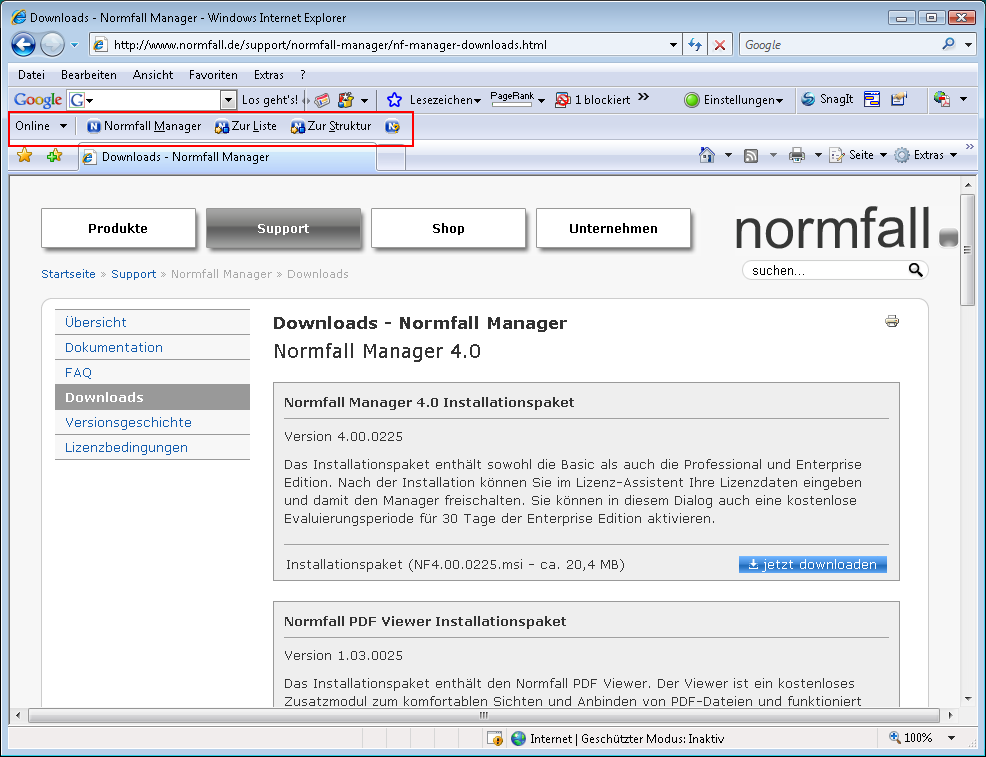
Task: Click the jetzt downloaden button
Action: click(x=812, y=564)
